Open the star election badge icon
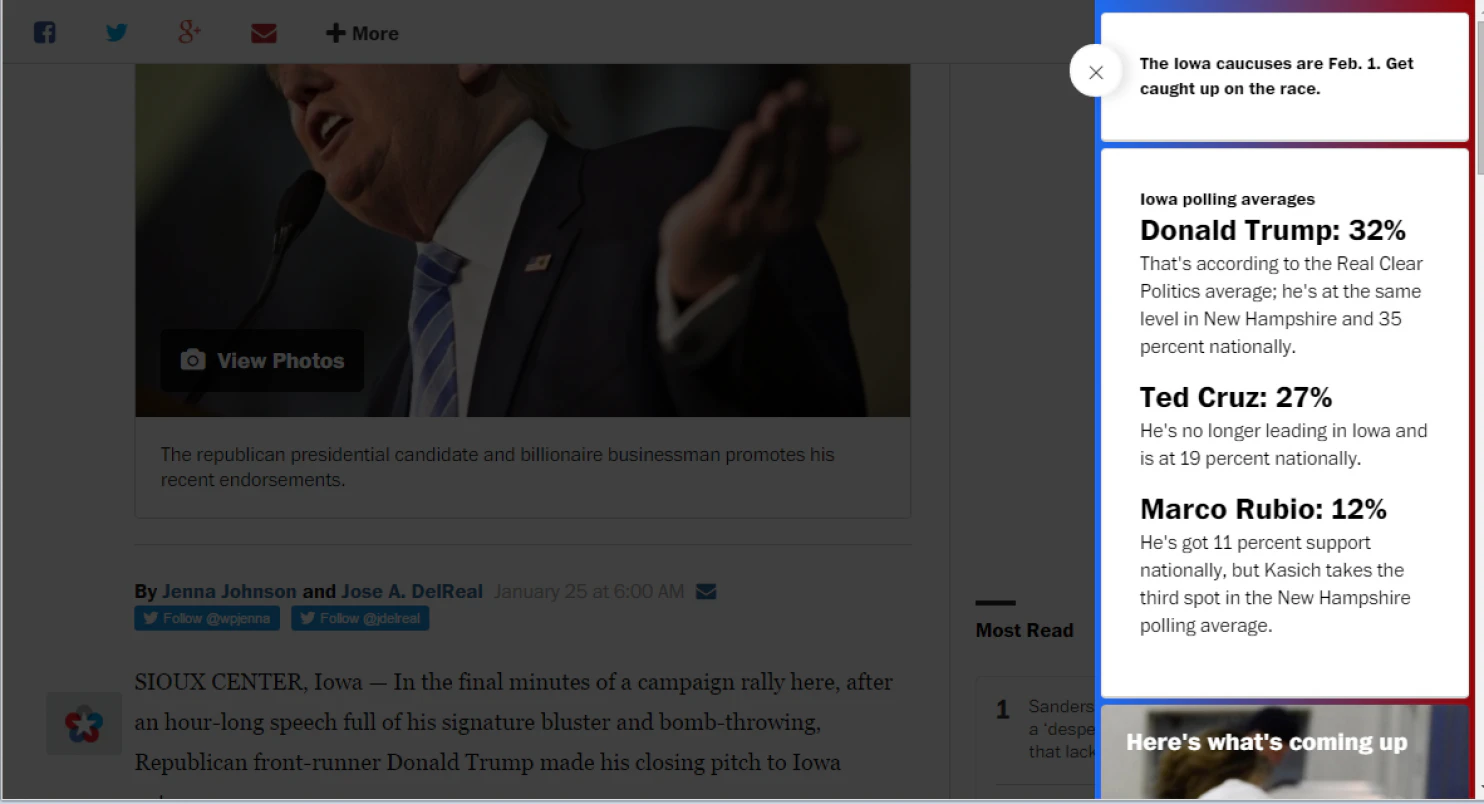This screenshot has width=1484, height=804. (84, 723)
